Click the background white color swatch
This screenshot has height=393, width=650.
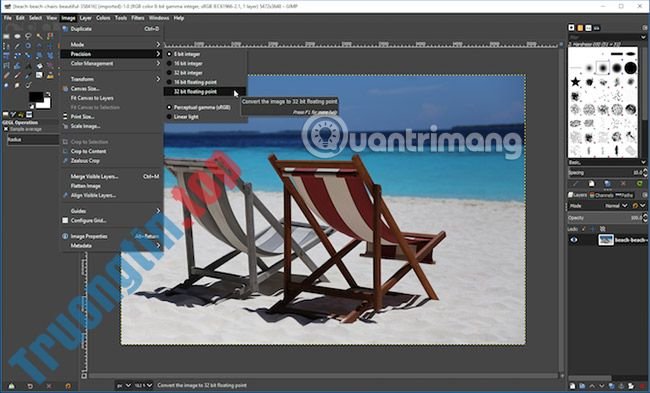pos(46,104)
